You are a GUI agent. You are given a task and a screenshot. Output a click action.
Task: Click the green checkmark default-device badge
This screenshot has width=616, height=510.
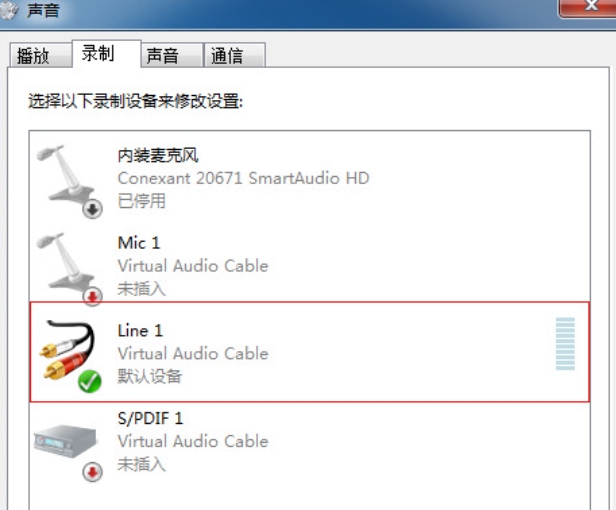click(90, 381)
